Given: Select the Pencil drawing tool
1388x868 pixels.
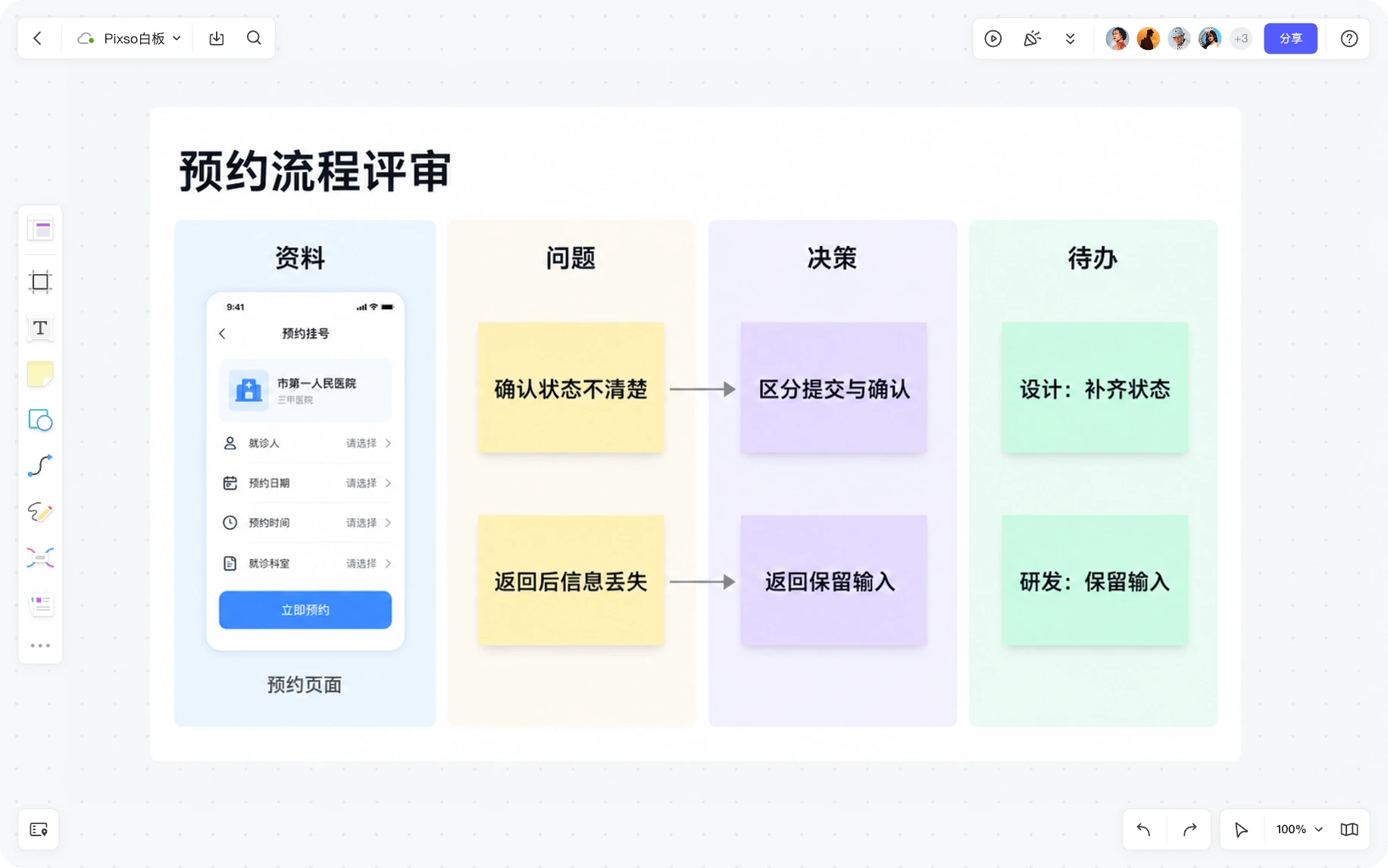Looking at the screenshot, I should click(x=40, y=512).
